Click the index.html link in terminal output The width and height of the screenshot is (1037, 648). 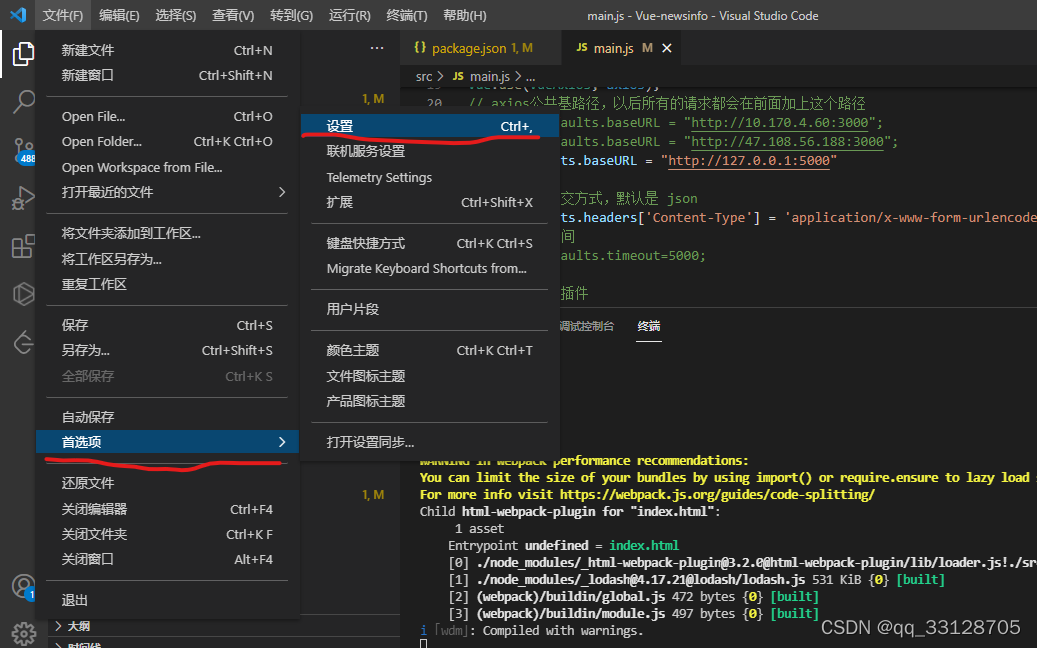644,546
